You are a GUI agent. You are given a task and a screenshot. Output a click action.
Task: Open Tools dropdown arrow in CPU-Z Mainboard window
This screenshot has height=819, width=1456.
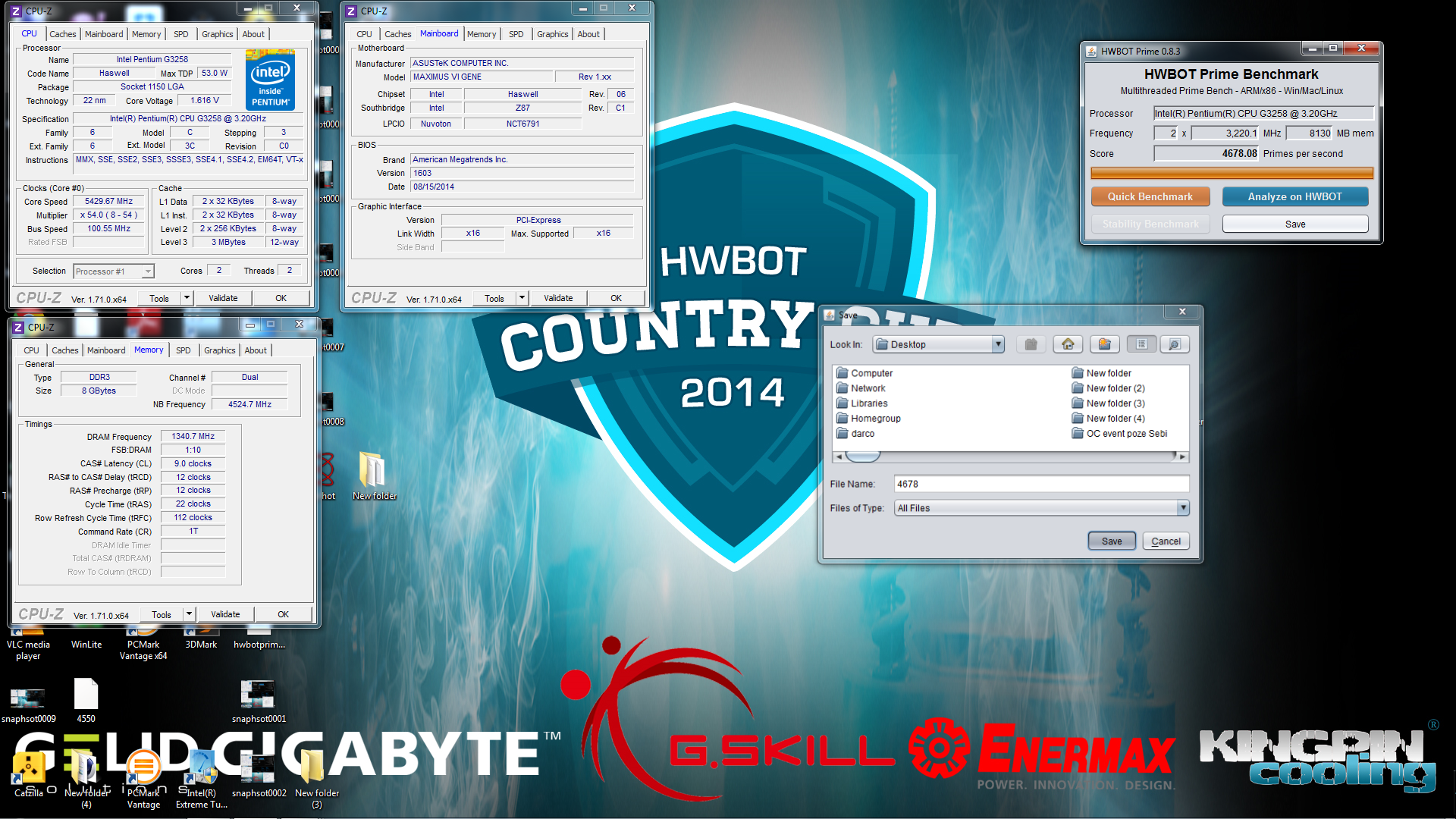click(x=522, y=298)
